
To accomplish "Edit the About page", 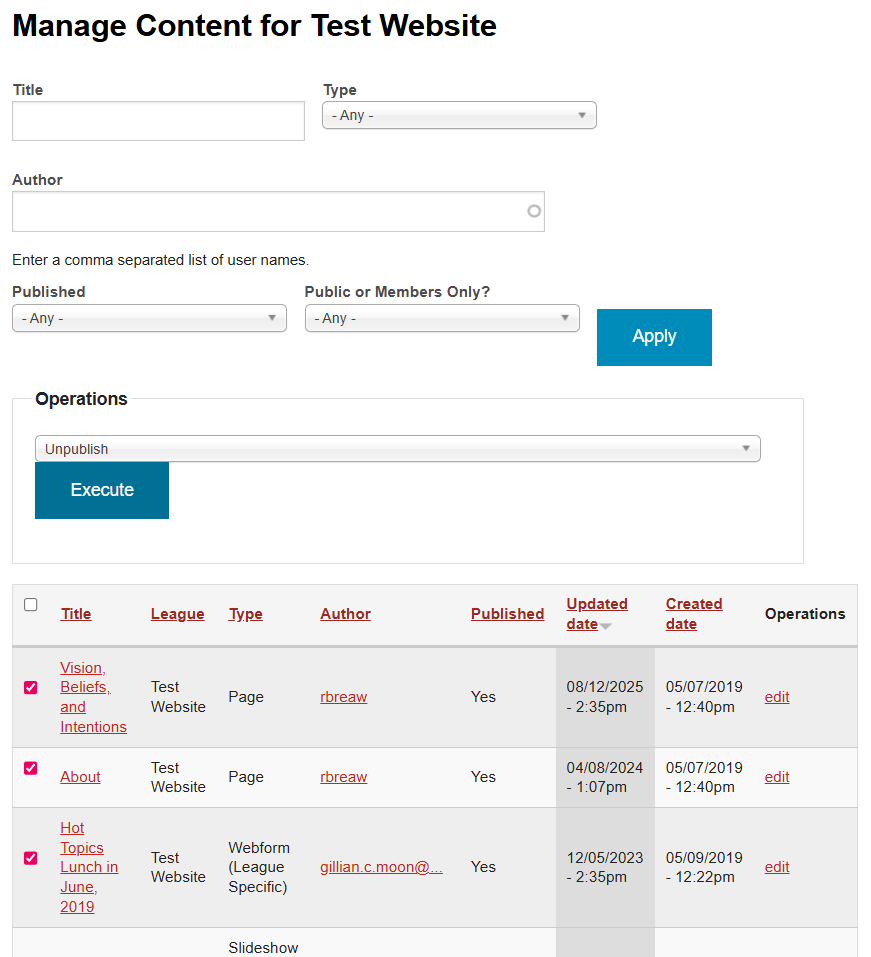I will pyautogui.click(x=776, y=777).
